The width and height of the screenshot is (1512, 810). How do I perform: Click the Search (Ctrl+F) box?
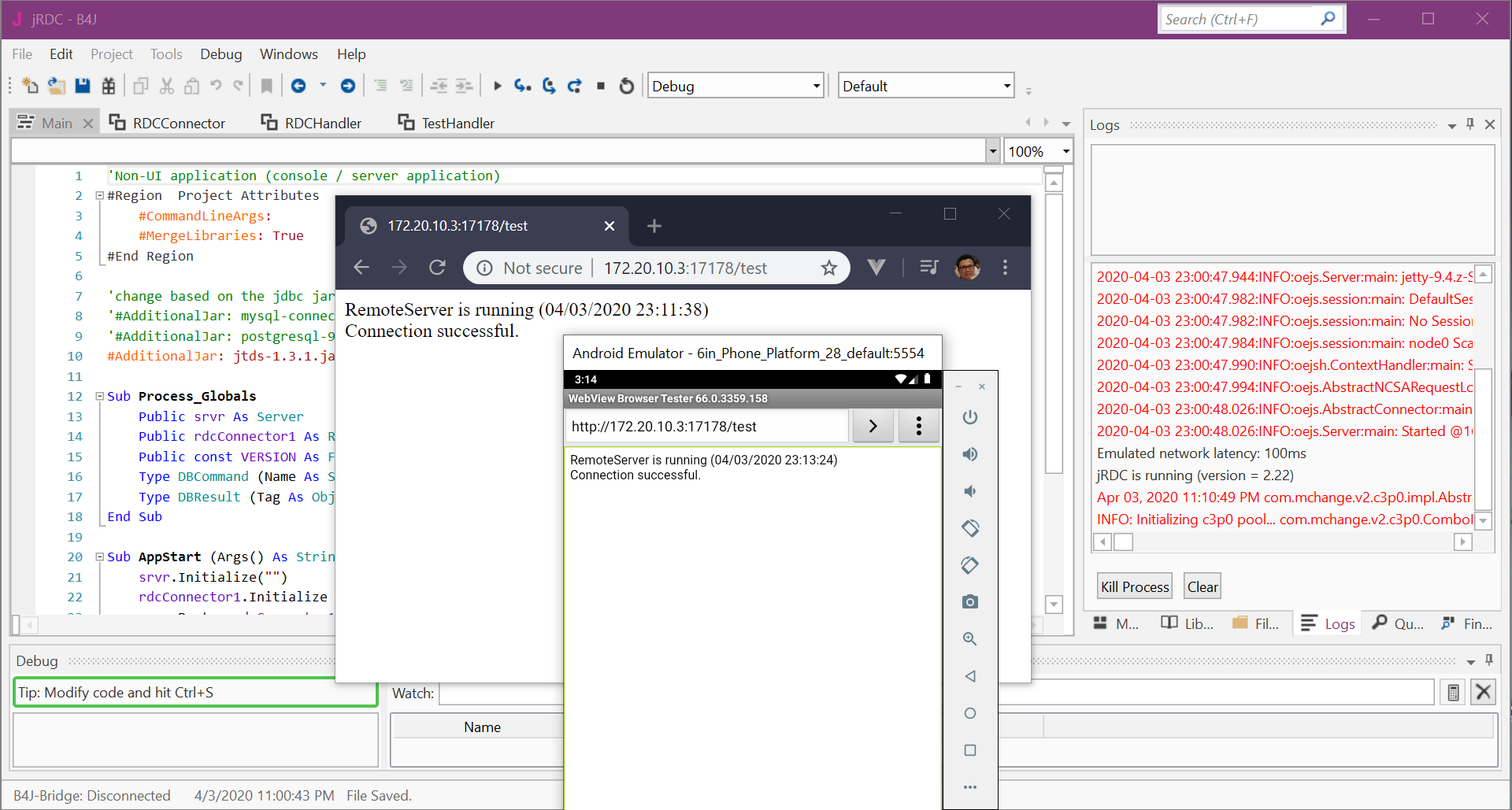1252,19
